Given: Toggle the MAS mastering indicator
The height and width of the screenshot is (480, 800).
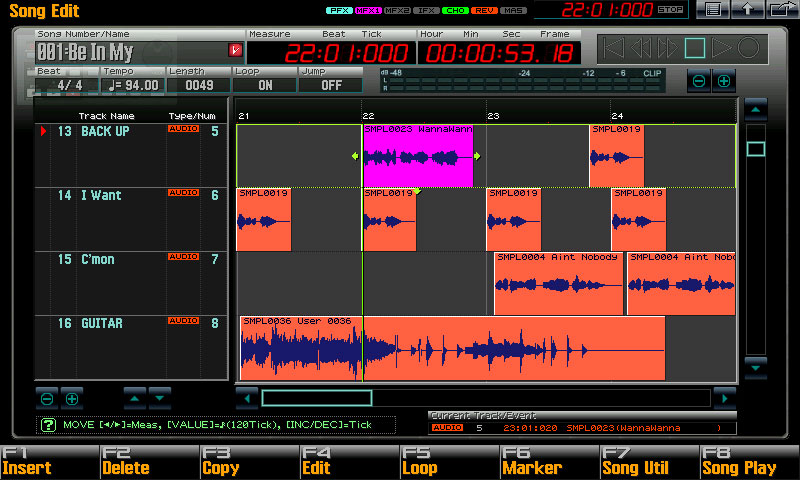Looking at the screenshot, I should pyautogui.click(x=513, y=10).
